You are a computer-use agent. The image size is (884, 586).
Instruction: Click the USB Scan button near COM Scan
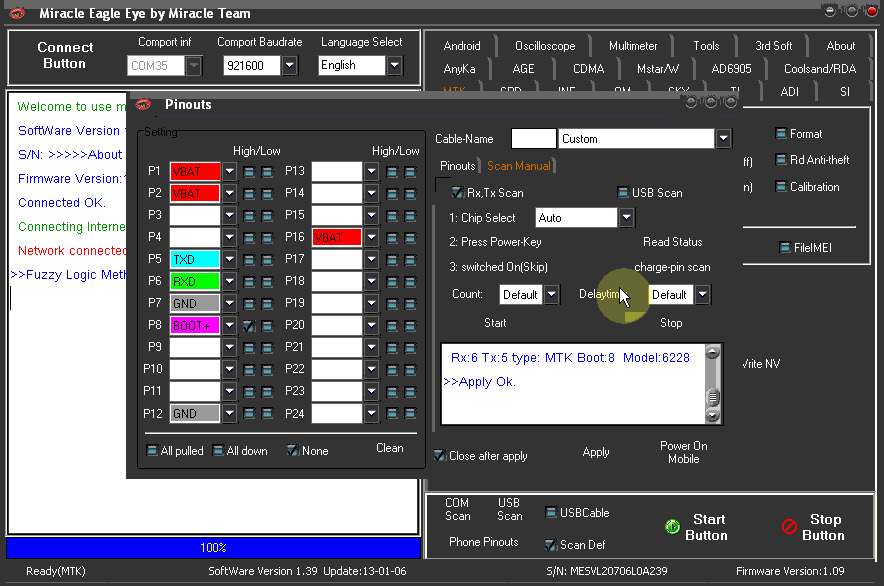click(x=510, y=509)
